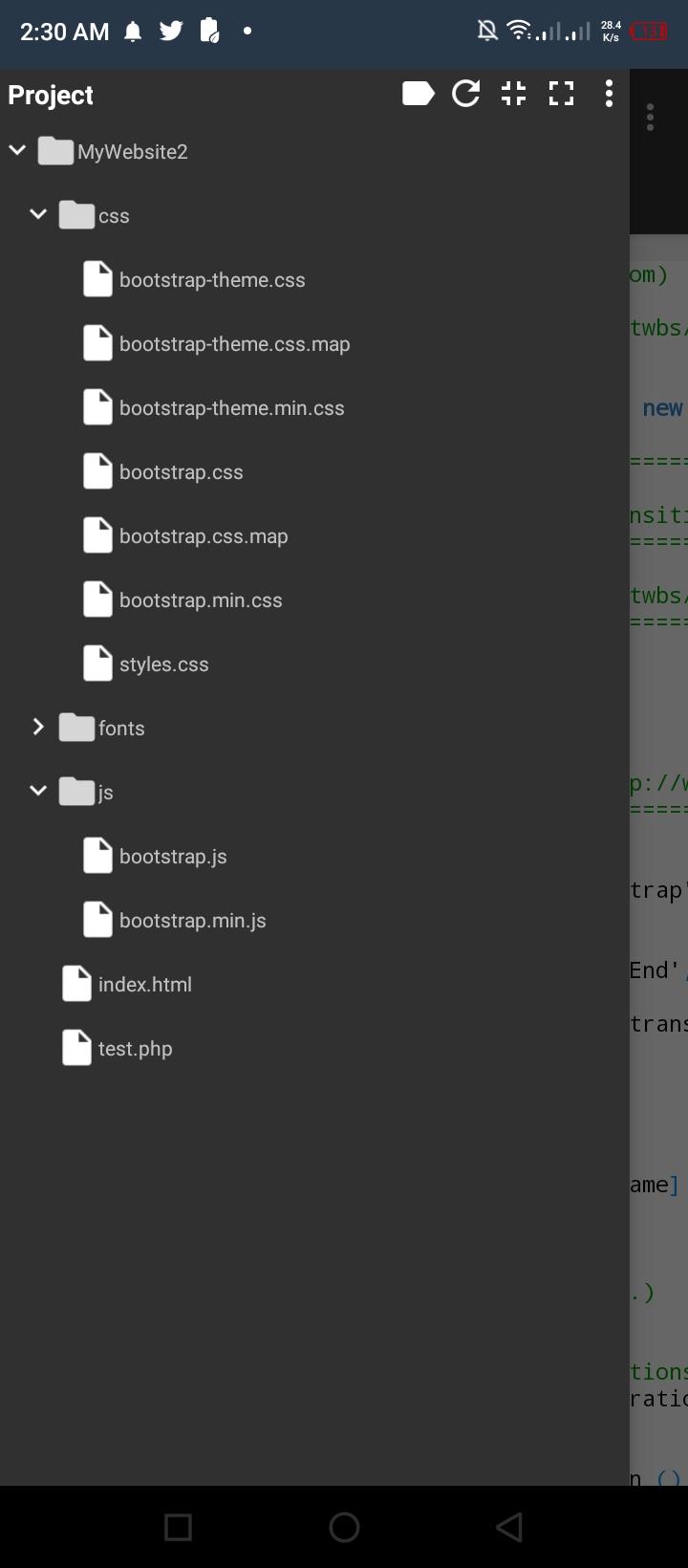Viewport: 688px width, 1568px height.
Task: Refresh the project file tree
Action: click(x=466, y=94)
